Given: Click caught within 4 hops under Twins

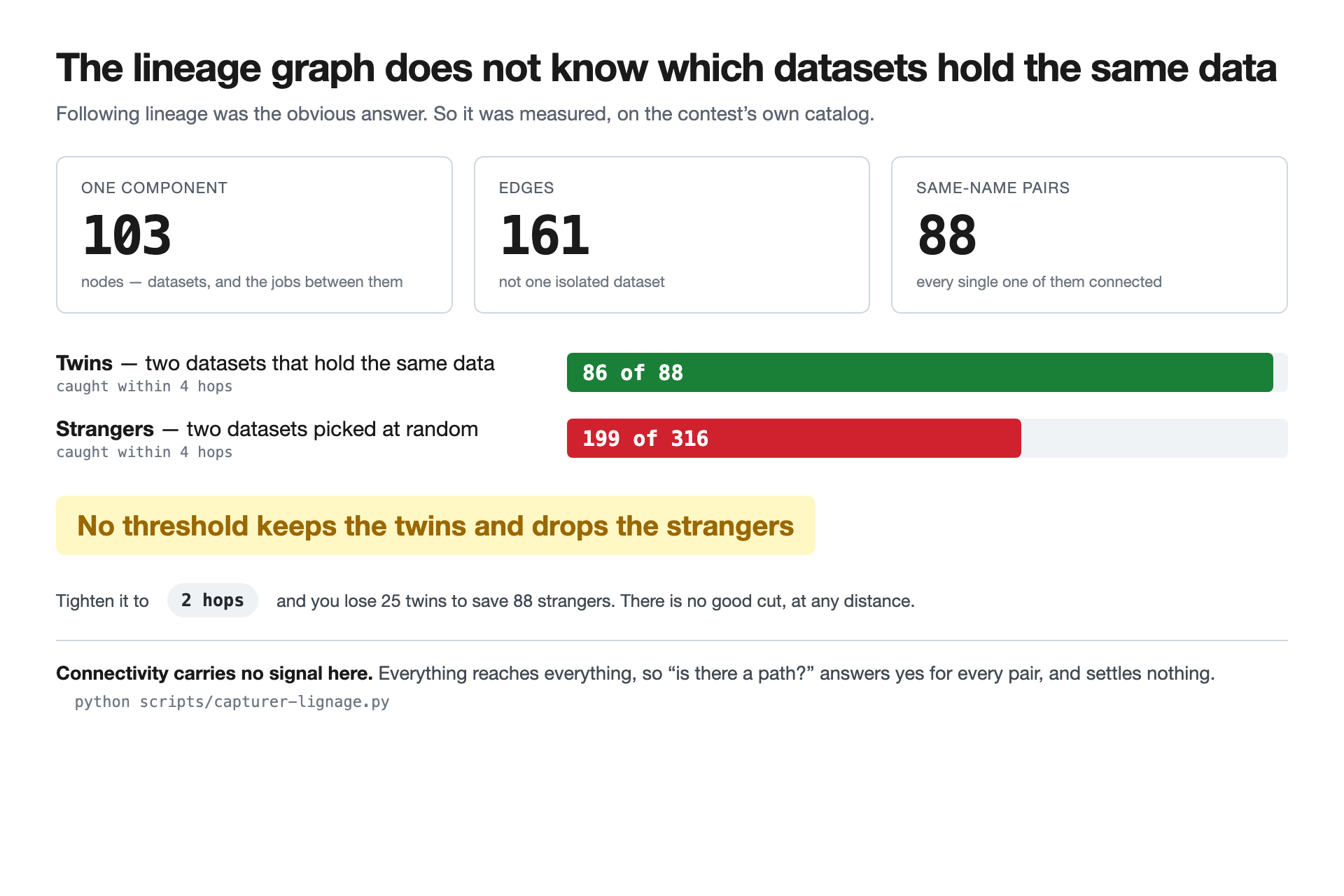Looking at the screenshot, I should 144,386.
